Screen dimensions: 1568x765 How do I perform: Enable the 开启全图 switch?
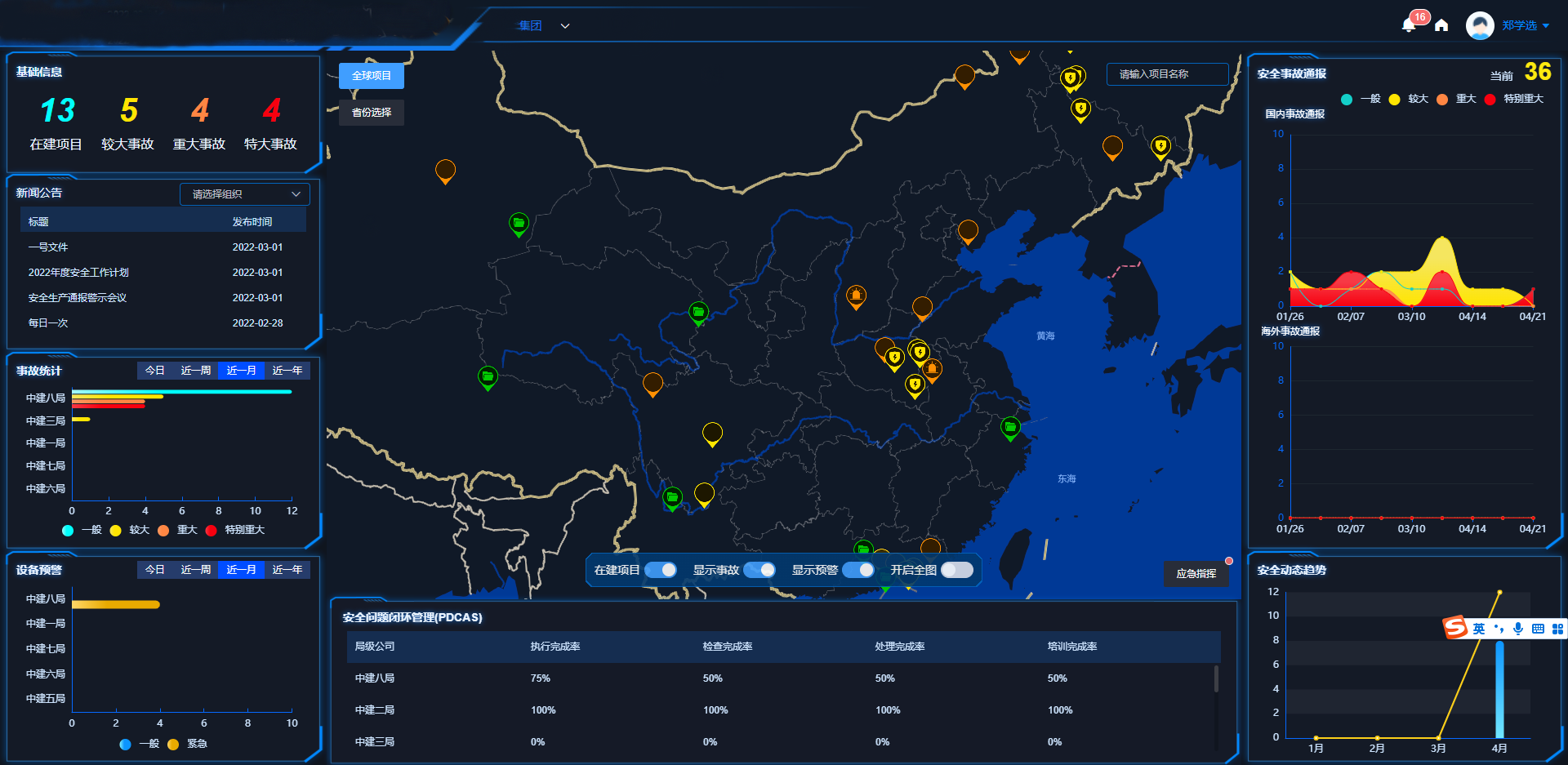pos(957,570)
